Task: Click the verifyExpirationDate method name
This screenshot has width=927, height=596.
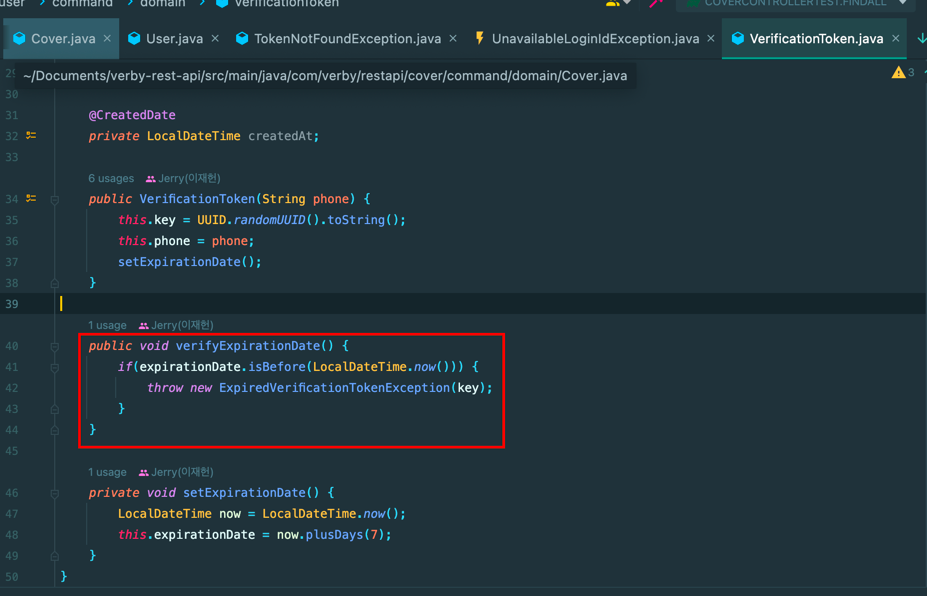Action: click(247, 346)
